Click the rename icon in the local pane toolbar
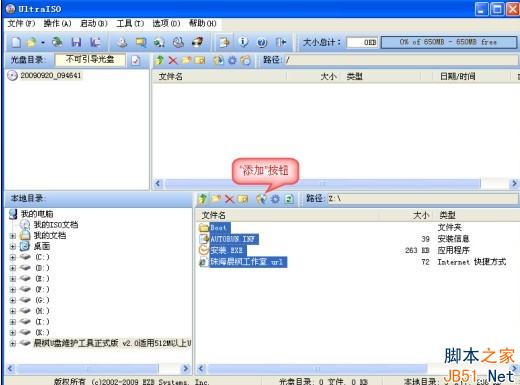This screenshot has width=520, height=385. tap(243, 199)
